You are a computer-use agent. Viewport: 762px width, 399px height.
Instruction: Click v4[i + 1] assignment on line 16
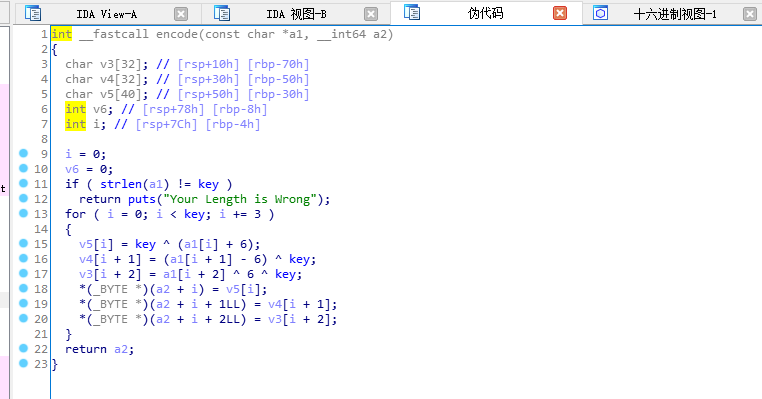pyautogui.click(x=110, y=259)
